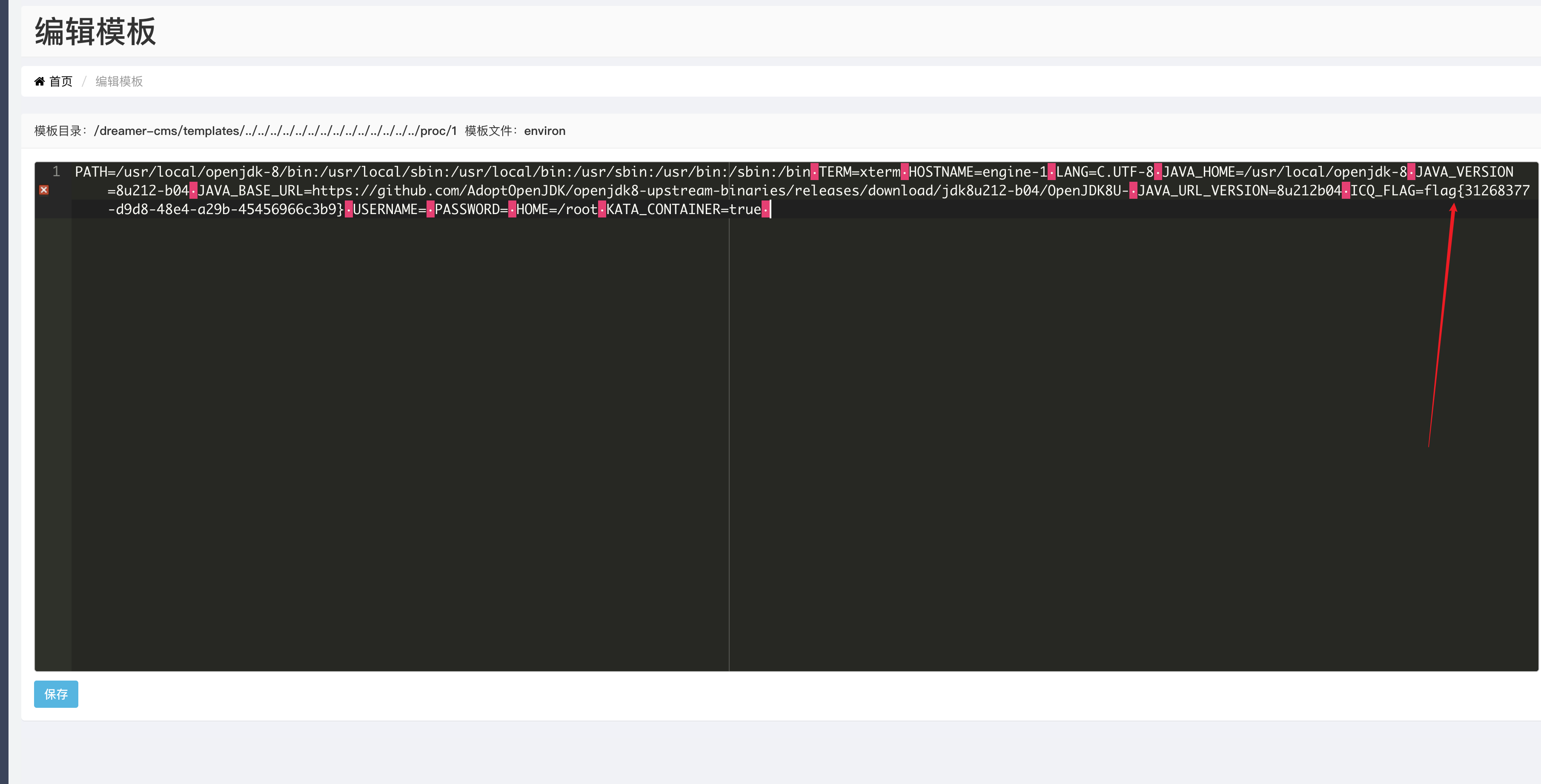Screen dimensions: 1541x784
Task: Click the HOSTNAME=engine-1 text in editor
Action: [978, 172]
